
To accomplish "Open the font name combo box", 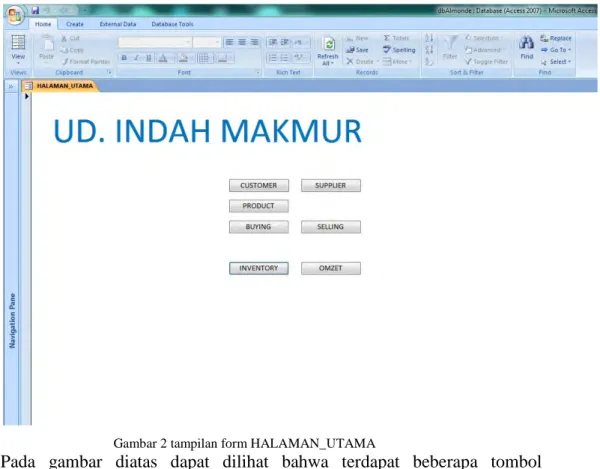I will pos(155,42).
